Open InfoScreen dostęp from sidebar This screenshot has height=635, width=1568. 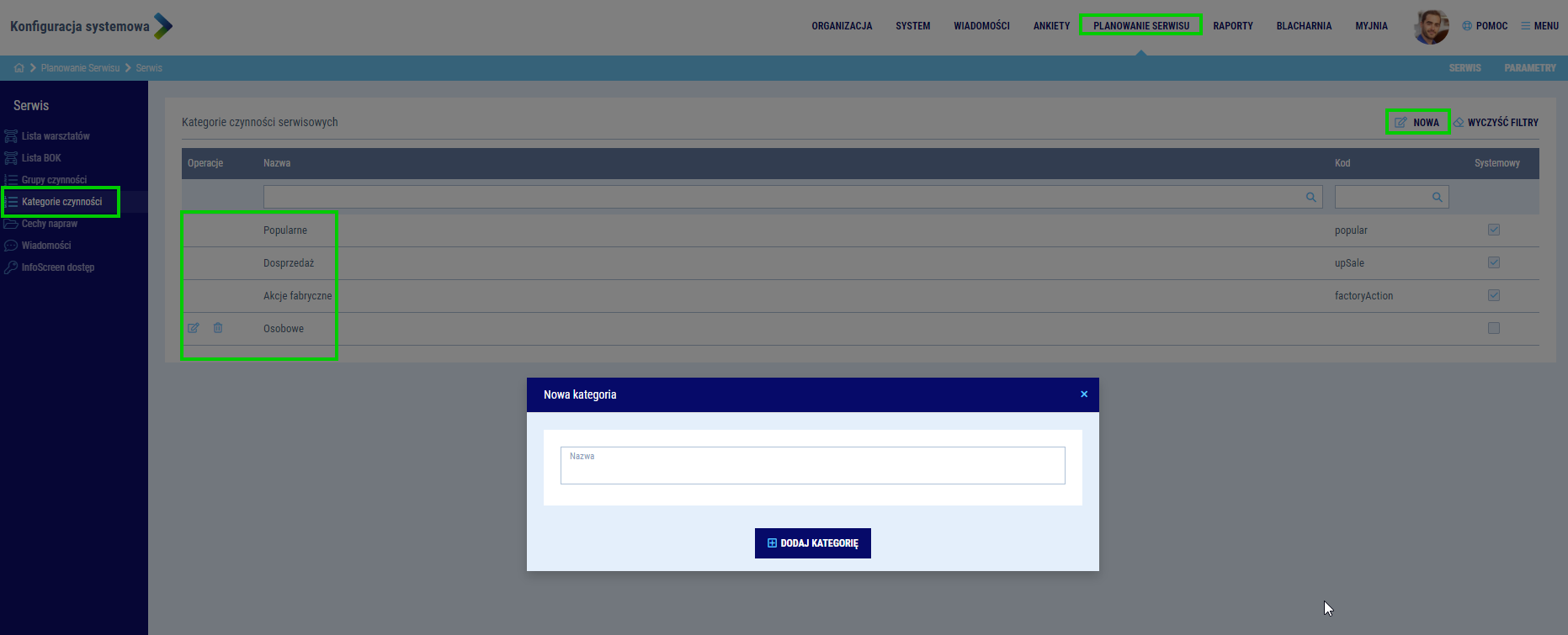[x=57, y=267]
